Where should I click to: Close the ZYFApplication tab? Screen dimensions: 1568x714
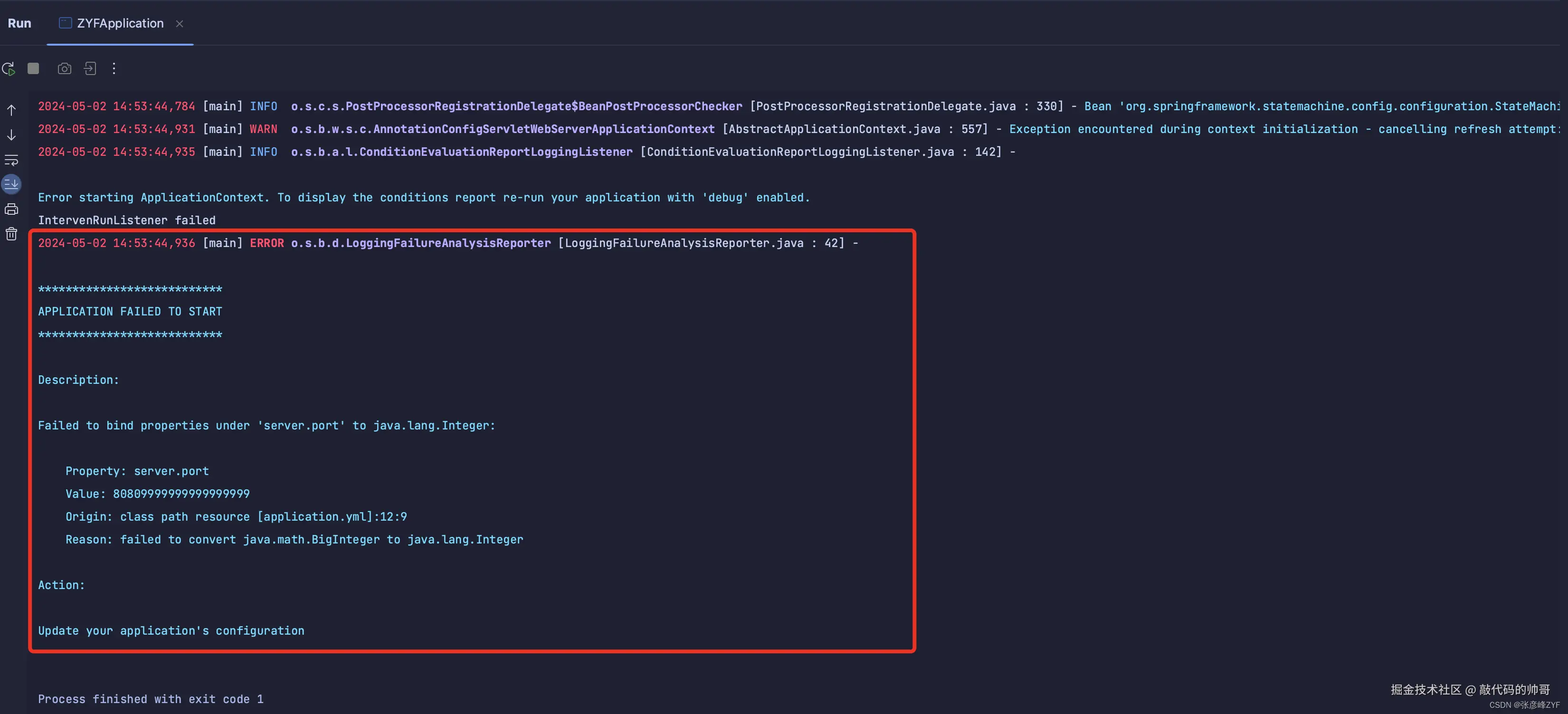pos(180,24)
